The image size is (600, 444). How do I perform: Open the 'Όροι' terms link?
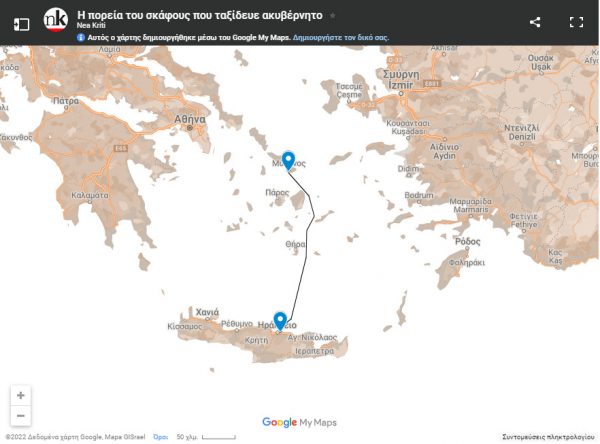click(x=159, y=437)
